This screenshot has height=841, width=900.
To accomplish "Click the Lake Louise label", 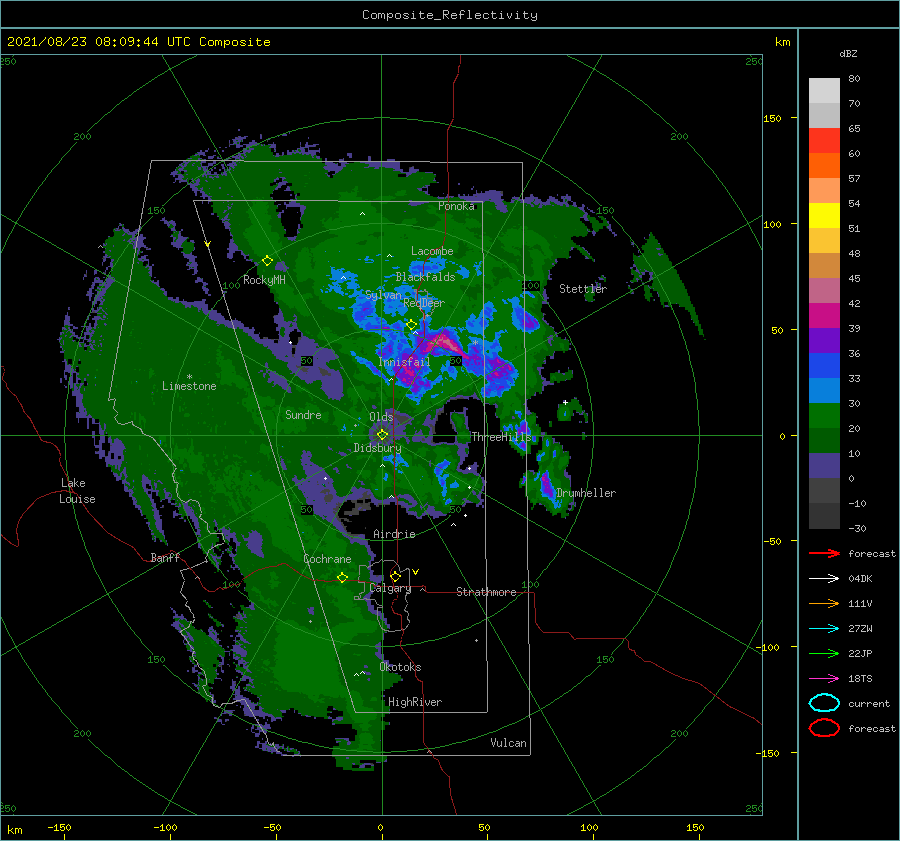I will (77, 491).
